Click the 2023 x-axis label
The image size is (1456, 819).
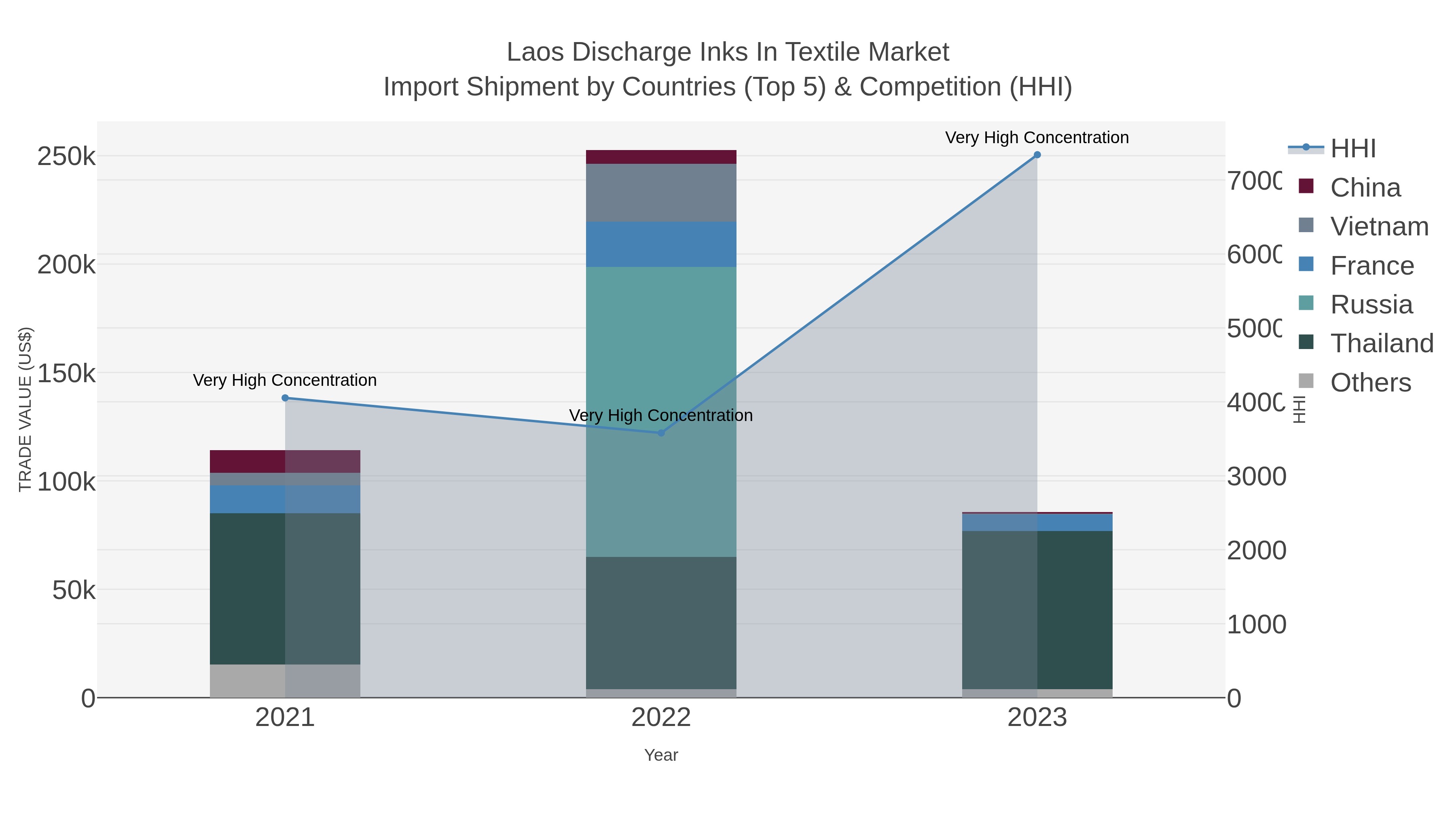1037,717
